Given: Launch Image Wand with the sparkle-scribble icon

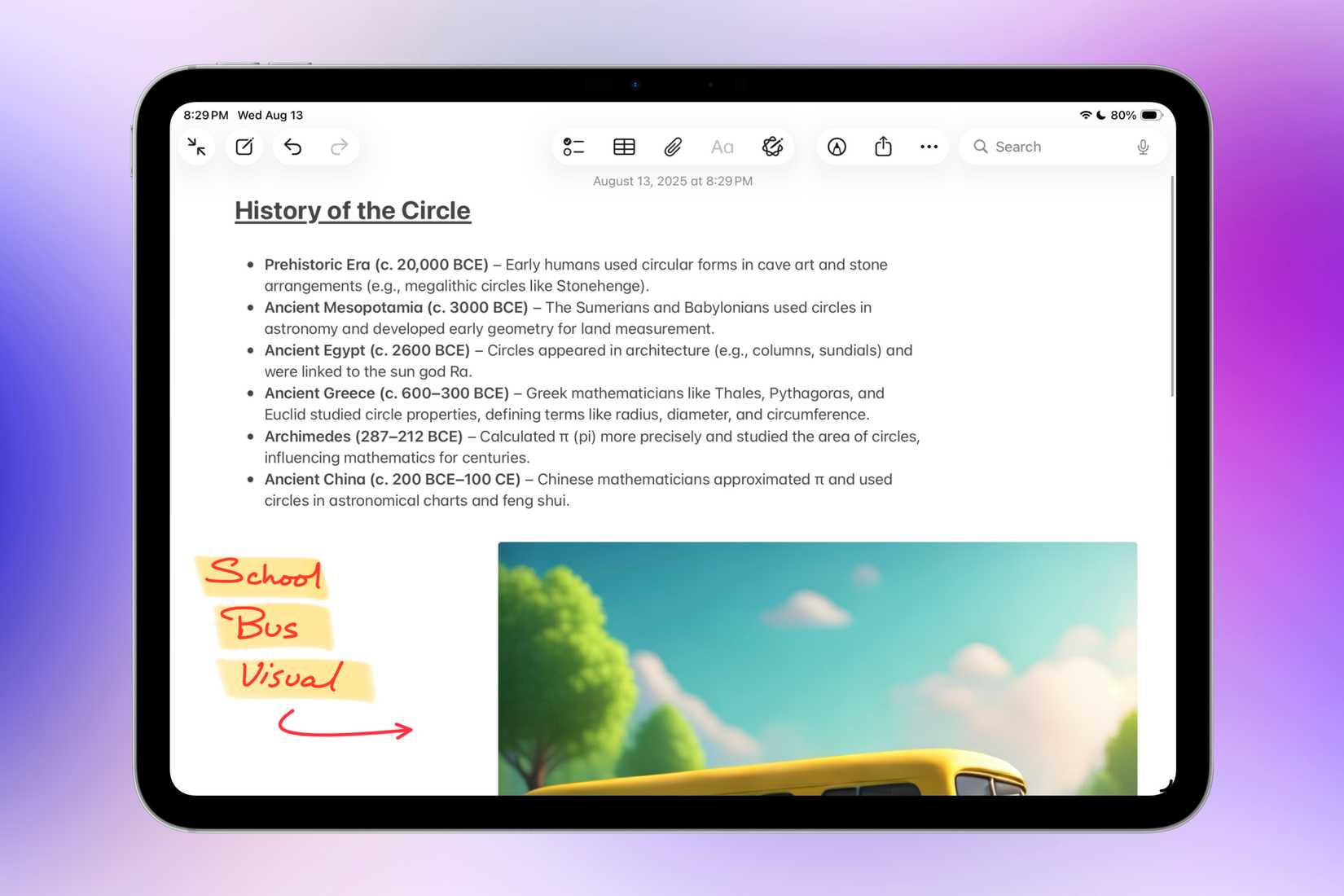Looking at the screenshot, I should pos(772,147).
